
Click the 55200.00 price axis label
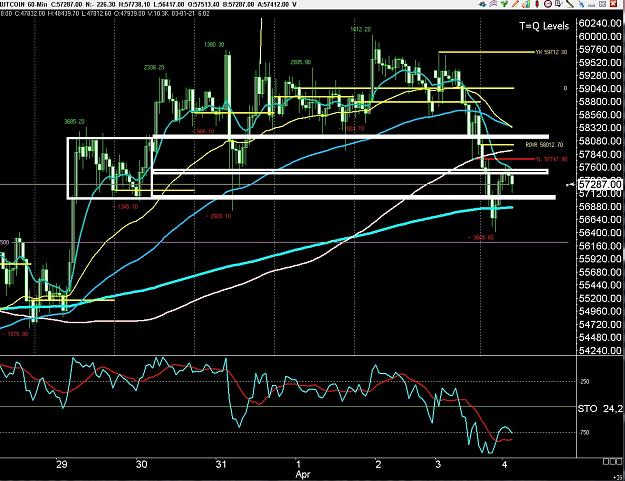coord(600,298)
